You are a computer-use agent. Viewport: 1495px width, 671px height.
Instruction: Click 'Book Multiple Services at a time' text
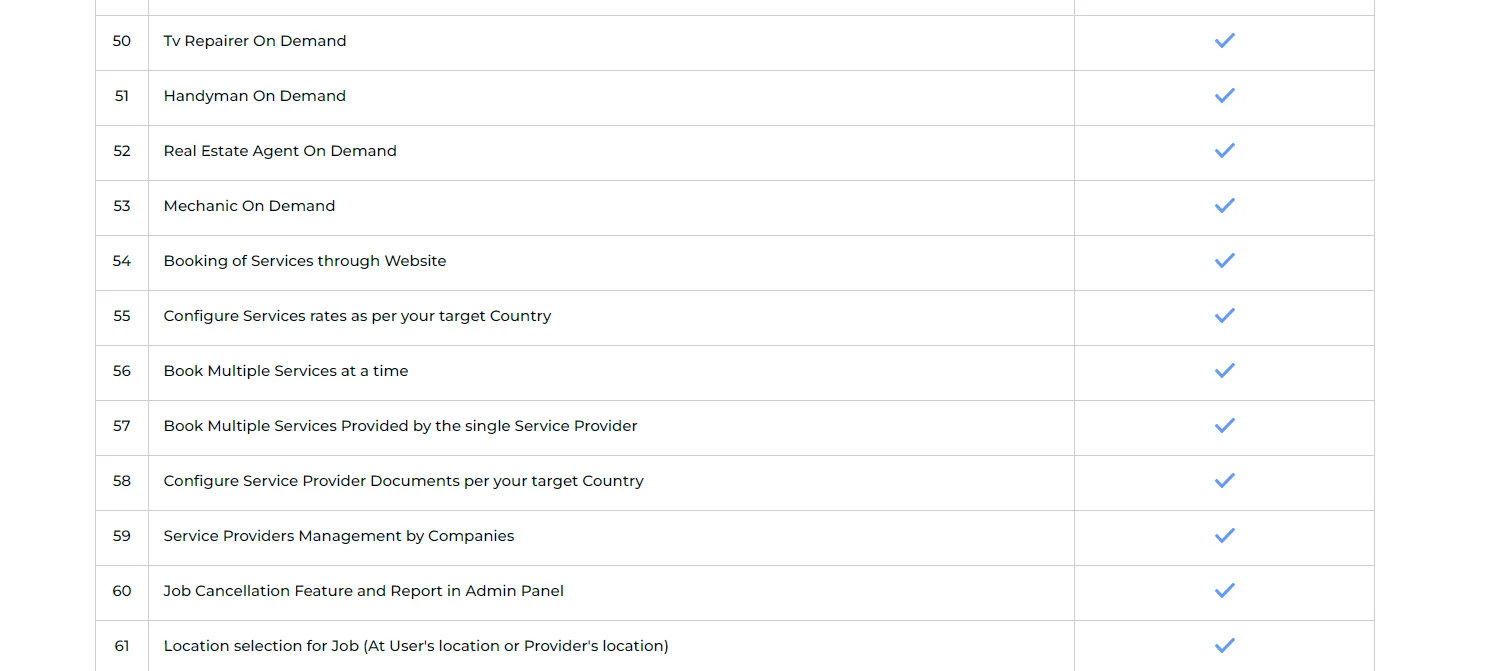[x=286, y=371]
